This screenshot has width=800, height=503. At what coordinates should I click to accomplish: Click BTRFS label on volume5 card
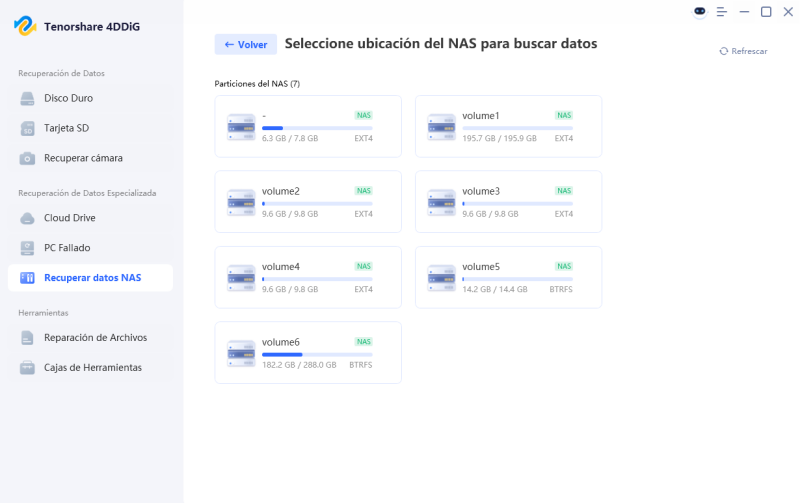[561, 289]
